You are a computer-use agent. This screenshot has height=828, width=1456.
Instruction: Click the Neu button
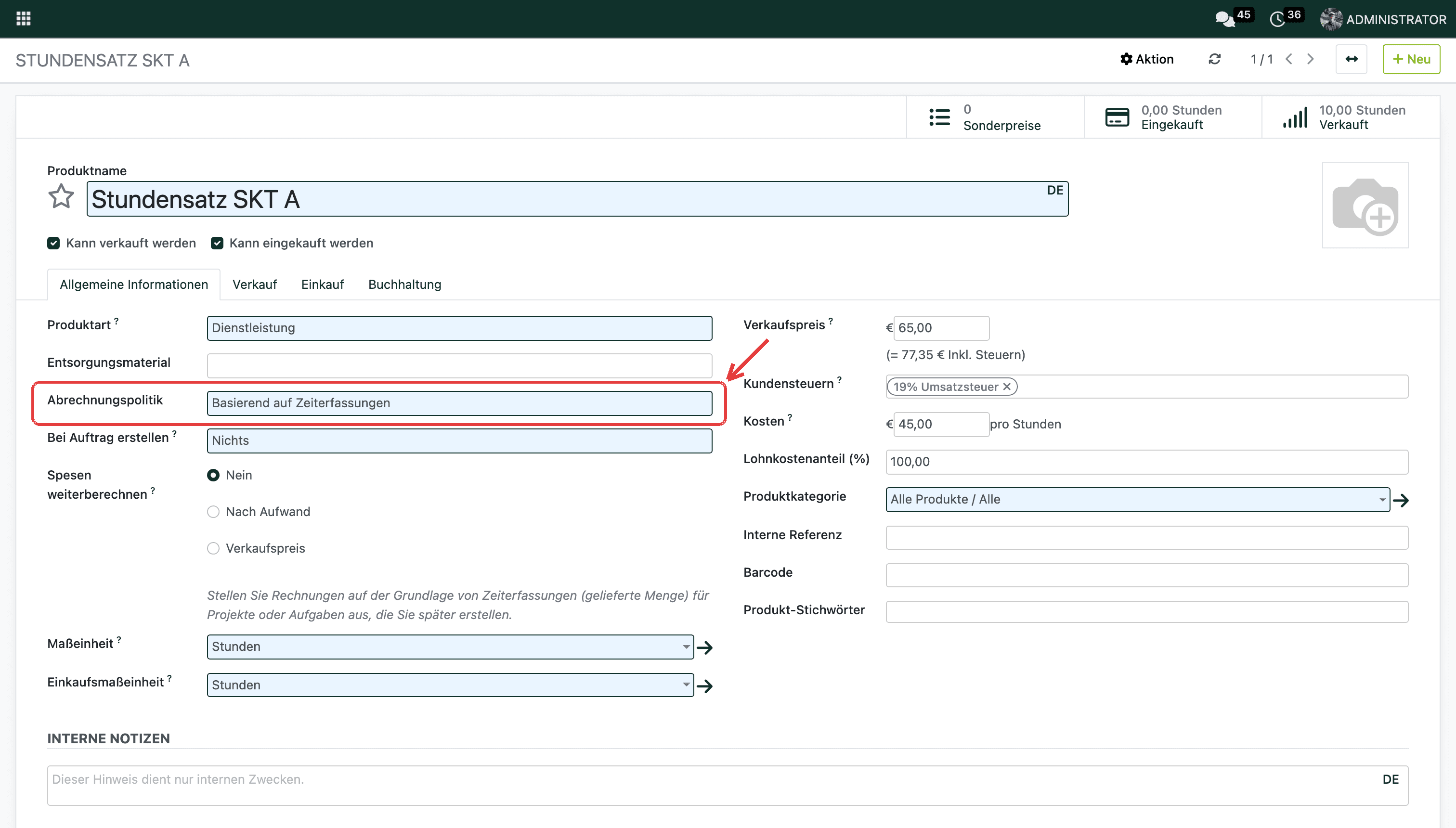click(x=1411, y=59)
